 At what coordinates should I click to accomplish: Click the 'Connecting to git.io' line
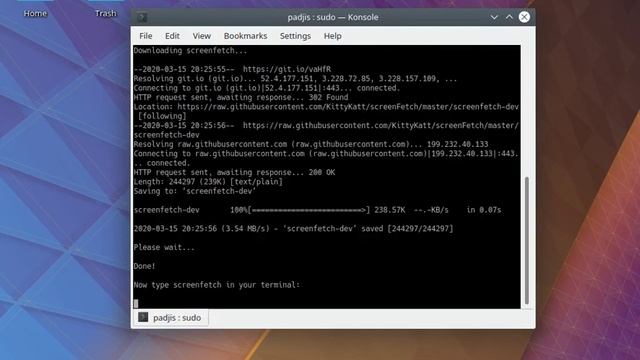[267, 88]
